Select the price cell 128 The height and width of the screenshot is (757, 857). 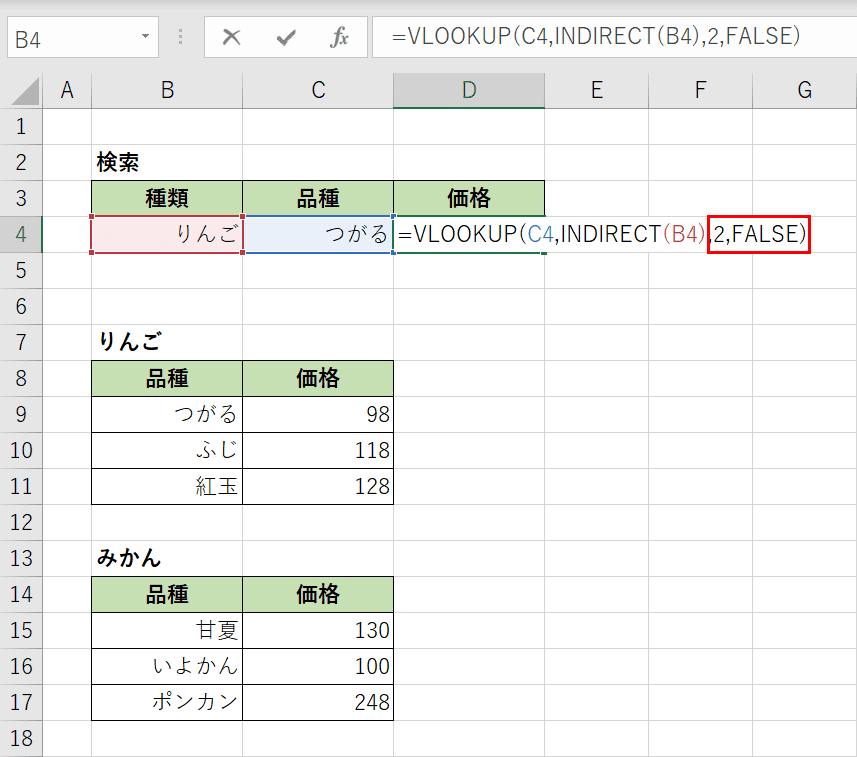(318, 486)
